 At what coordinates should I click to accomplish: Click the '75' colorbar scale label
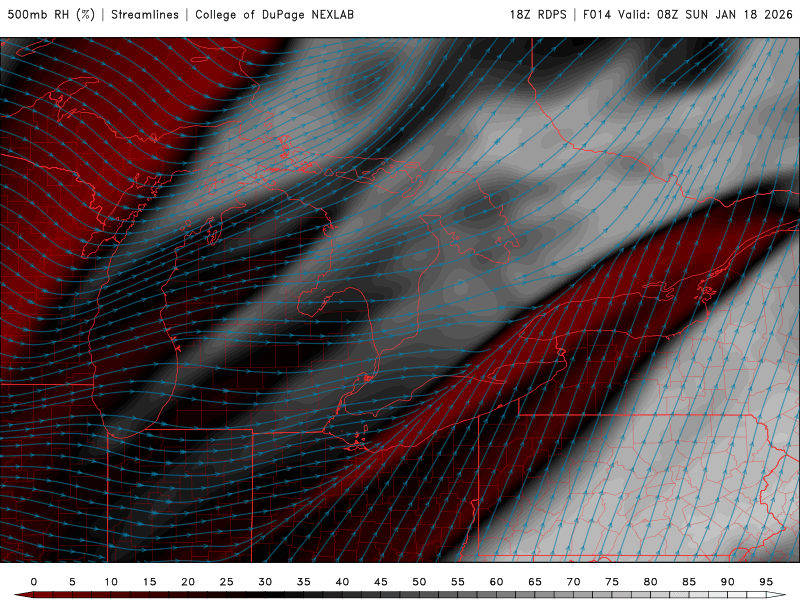click(612, 582)
